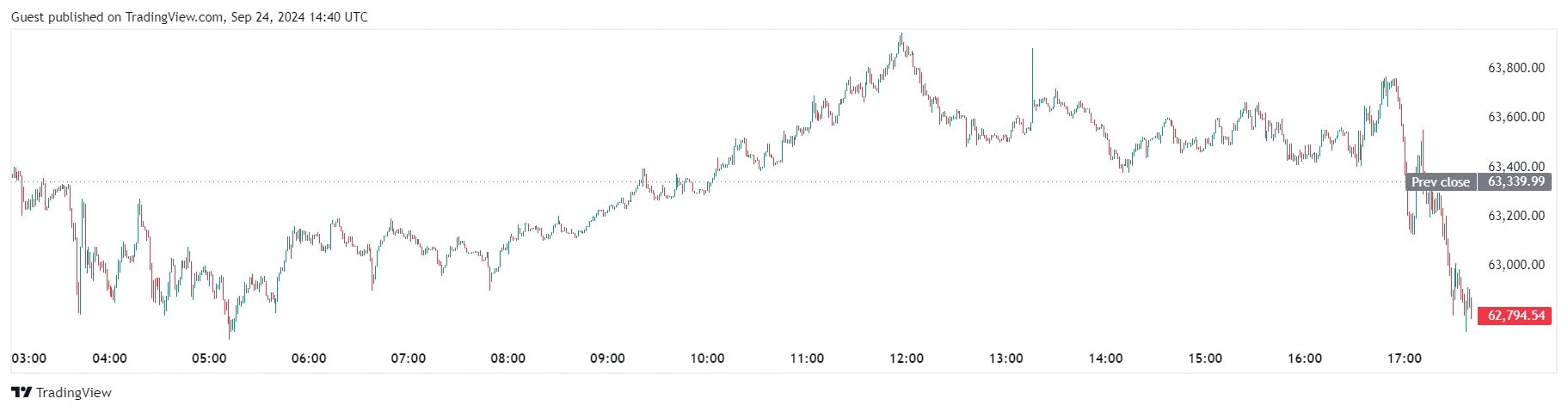The image size is (1568, 411).
Task: Click the 08:00 time axis label
Action: (x=507, y=359)
